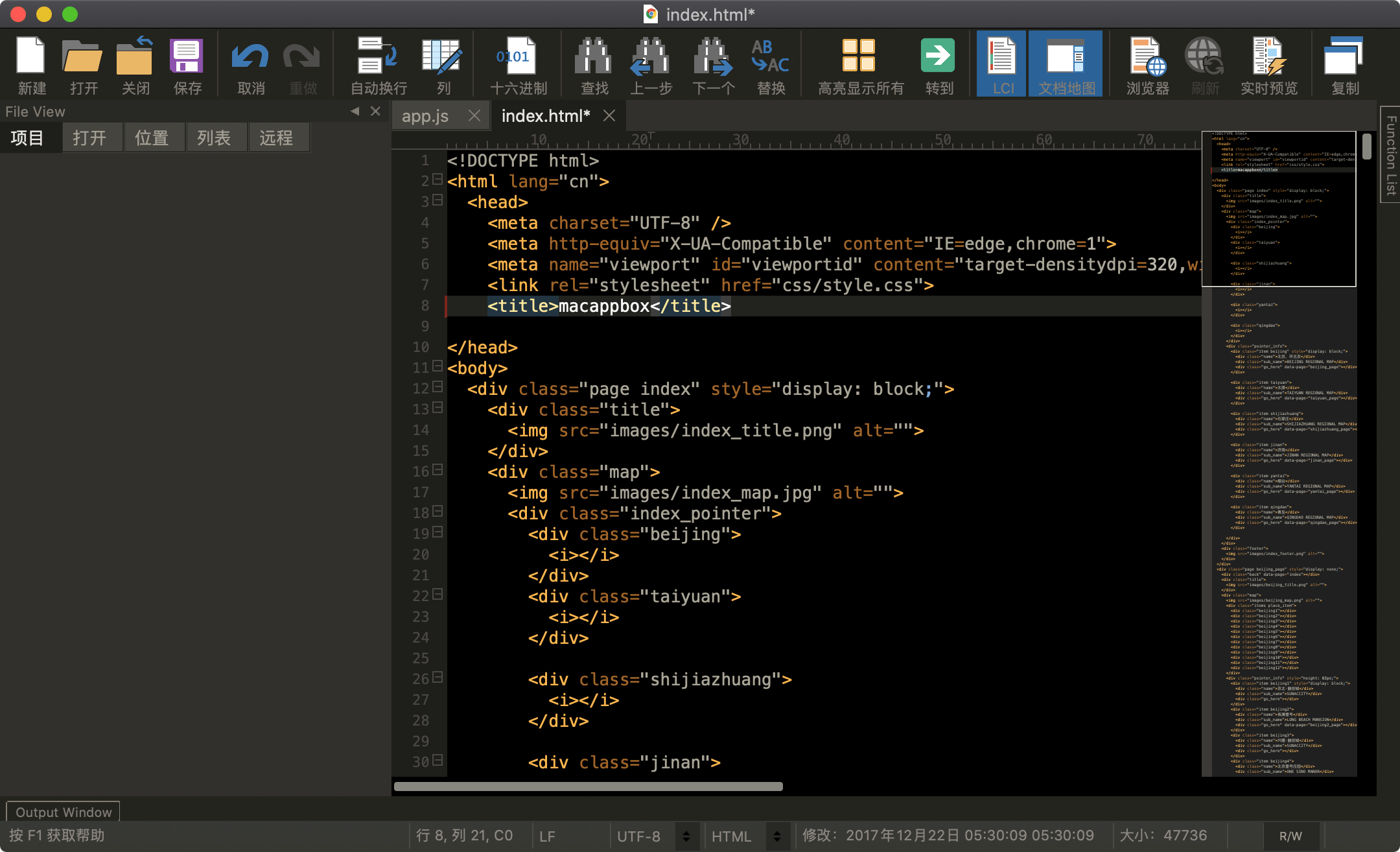Click the 刷新 refresh icon
This screenshot has height=852, width=1400.
(x=1205, y=65)
